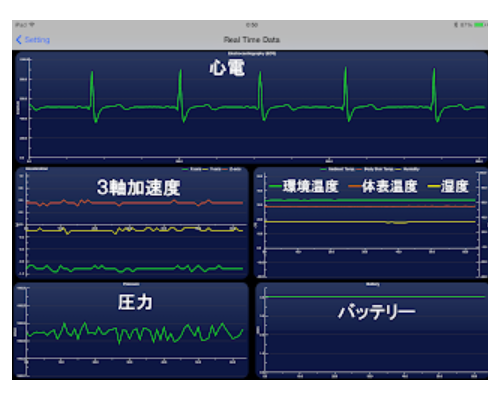Image resolution: width=504 pixels, height=393 pixels.
Task: Tap the 87% battery percentage text
Action: click(x=466, y=25)
